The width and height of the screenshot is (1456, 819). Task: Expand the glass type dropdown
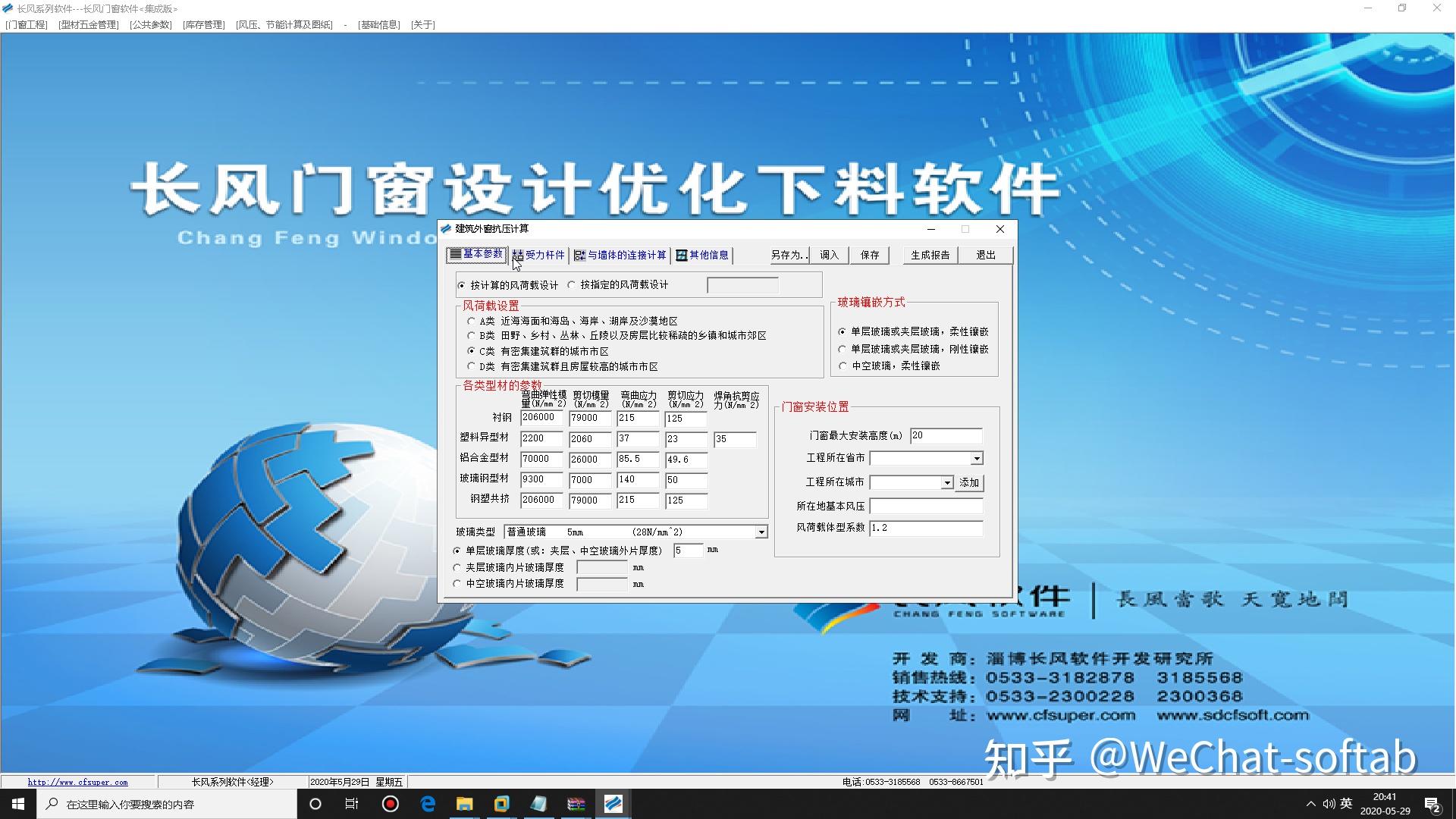pyautogui.click(x=761, y=532)
